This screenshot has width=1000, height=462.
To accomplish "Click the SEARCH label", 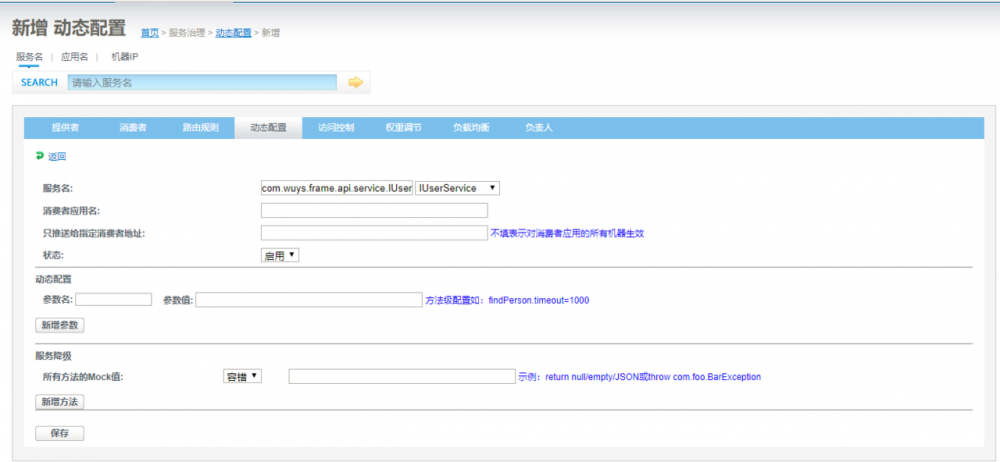I will [39, 82].
